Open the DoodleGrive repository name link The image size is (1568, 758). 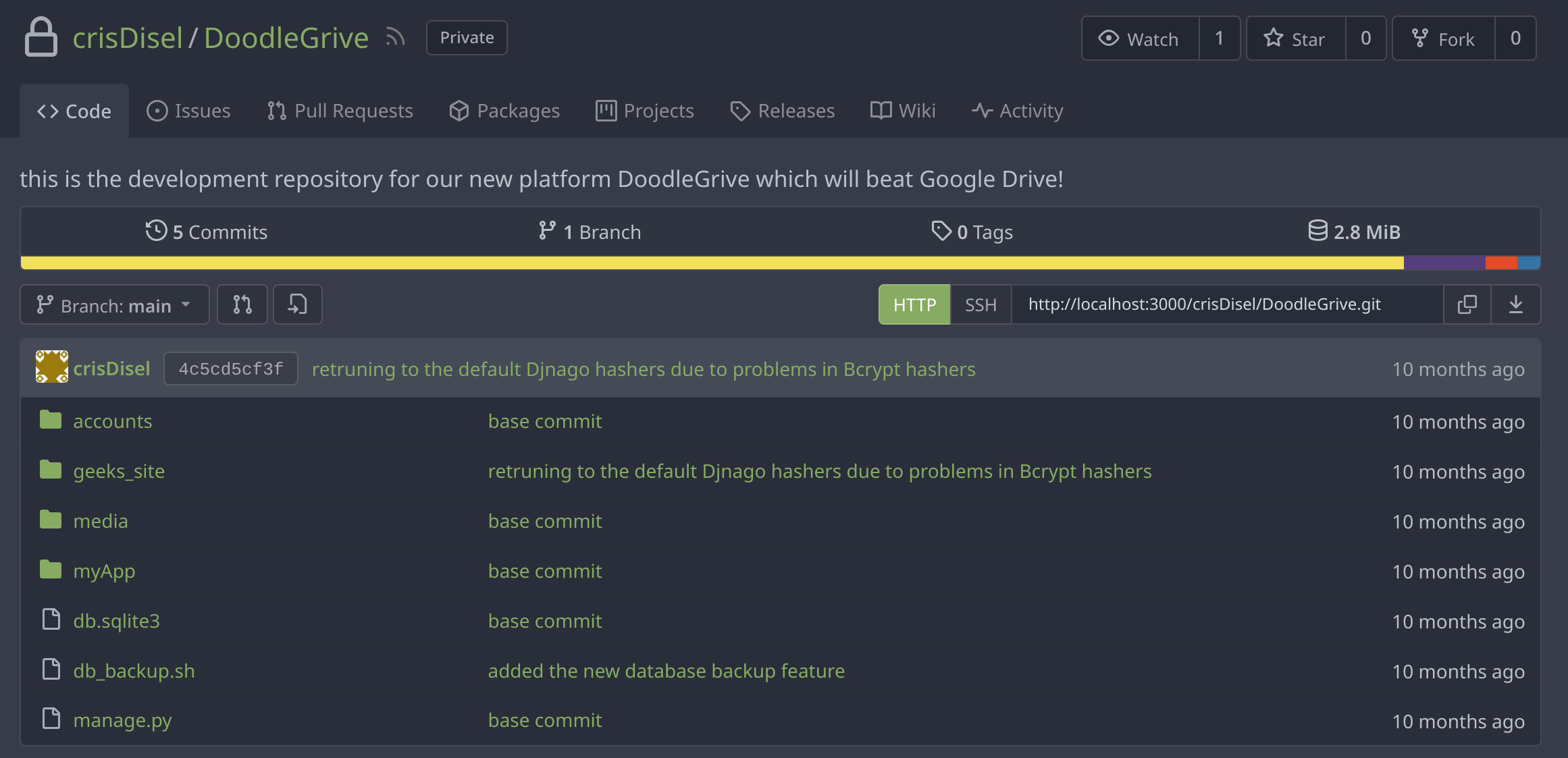tap(286, 38)
